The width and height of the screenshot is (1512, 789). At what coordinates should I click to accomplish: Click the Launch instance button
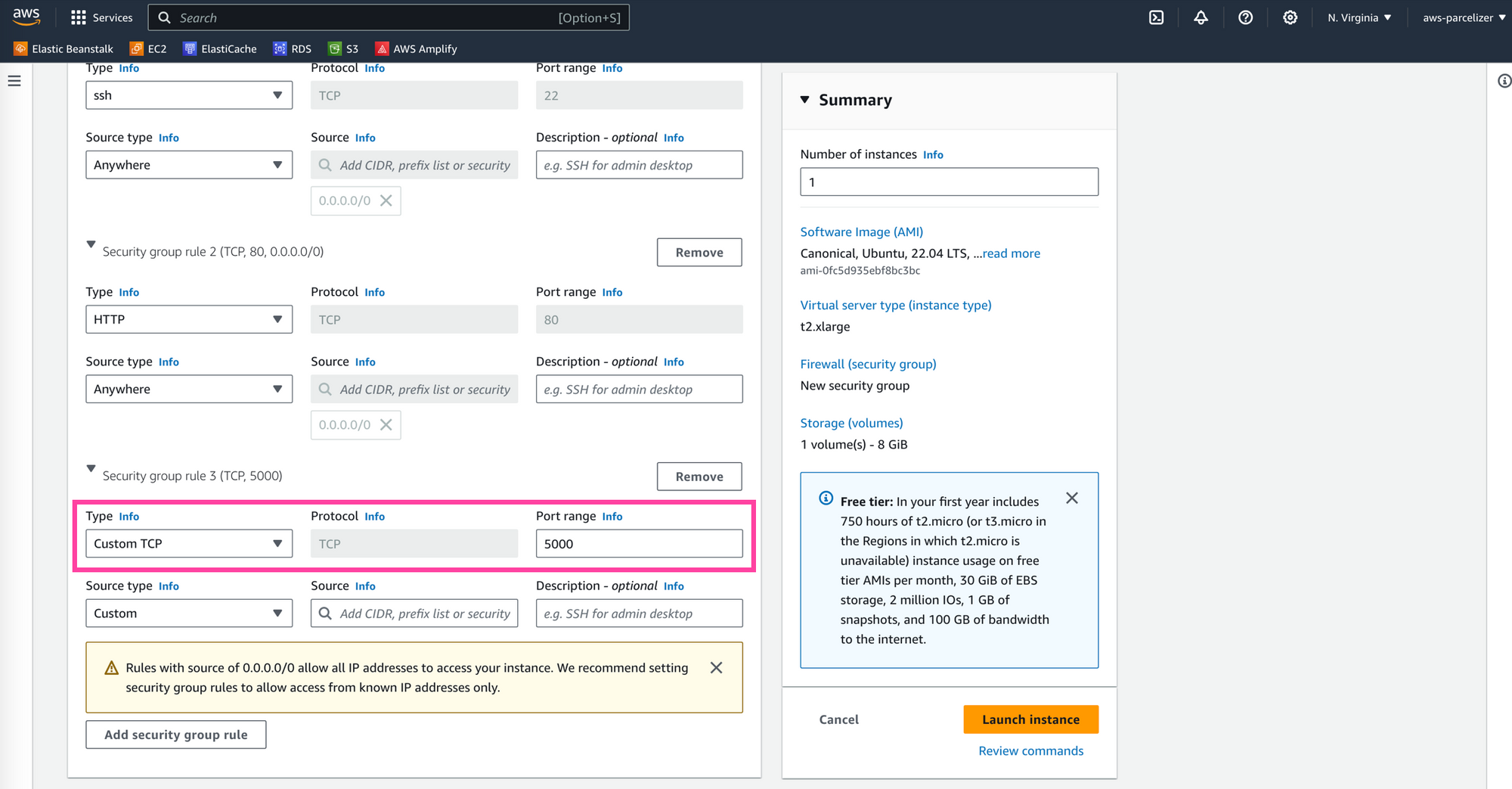[x=1030, y=719]
